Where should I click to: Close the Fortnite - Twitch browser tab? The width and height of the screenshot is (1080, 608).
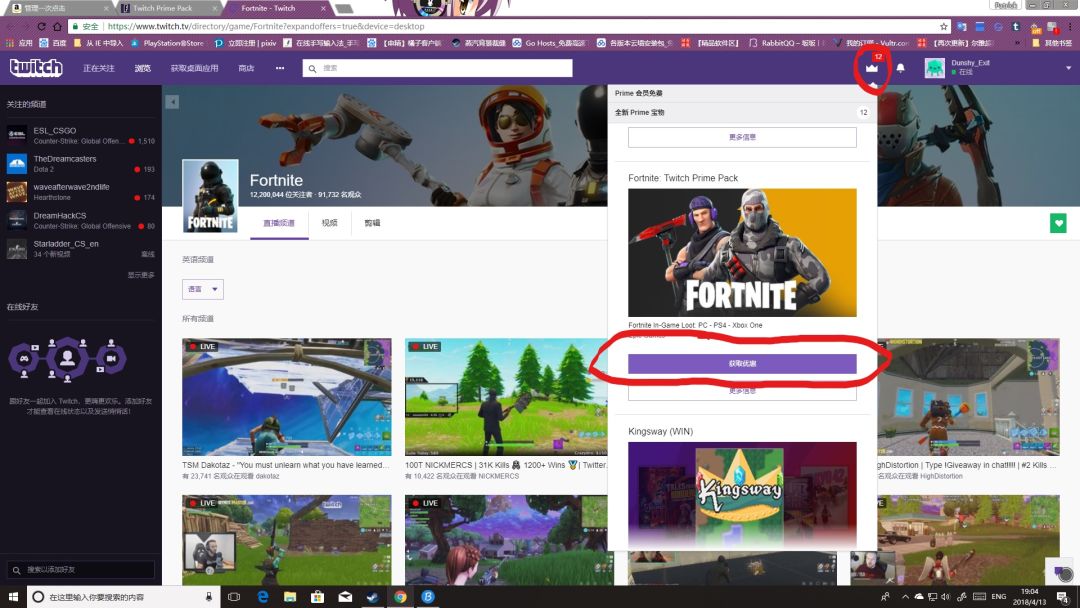pyautogui.click(x=323, y=8)
